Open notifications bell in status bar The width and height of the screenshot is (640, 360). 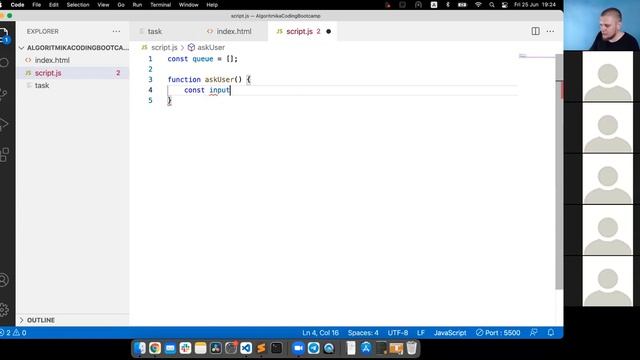(551, 333)
